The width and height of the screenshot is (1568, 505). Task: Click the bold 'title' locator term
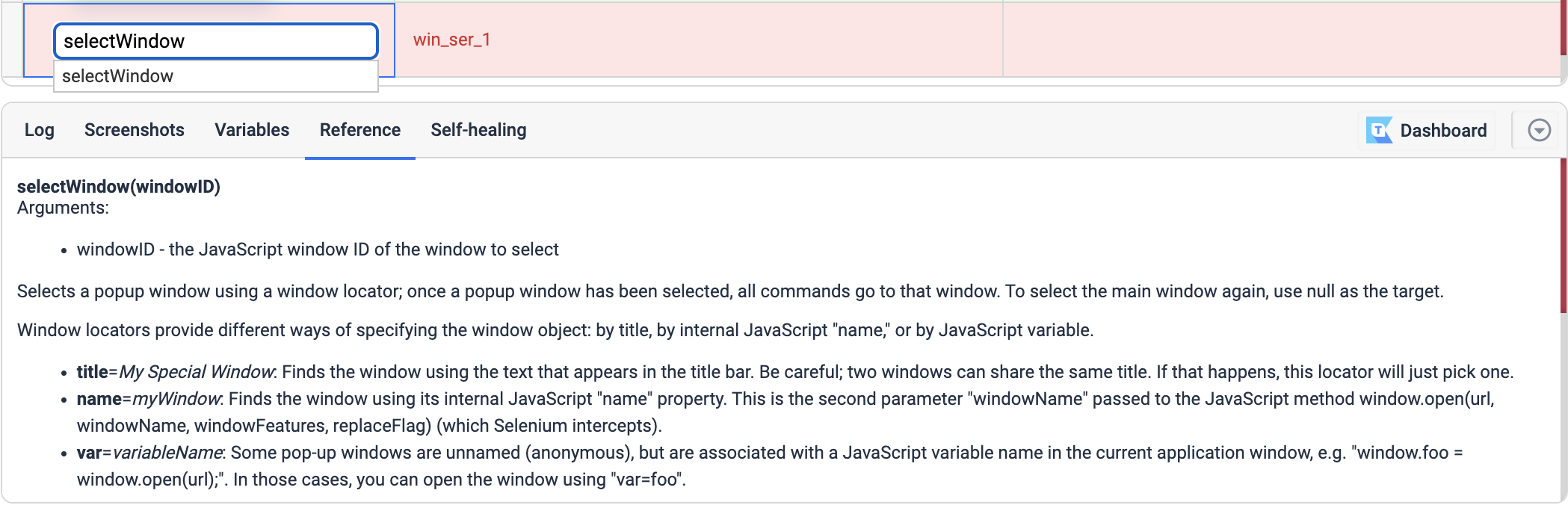[93, 372]
